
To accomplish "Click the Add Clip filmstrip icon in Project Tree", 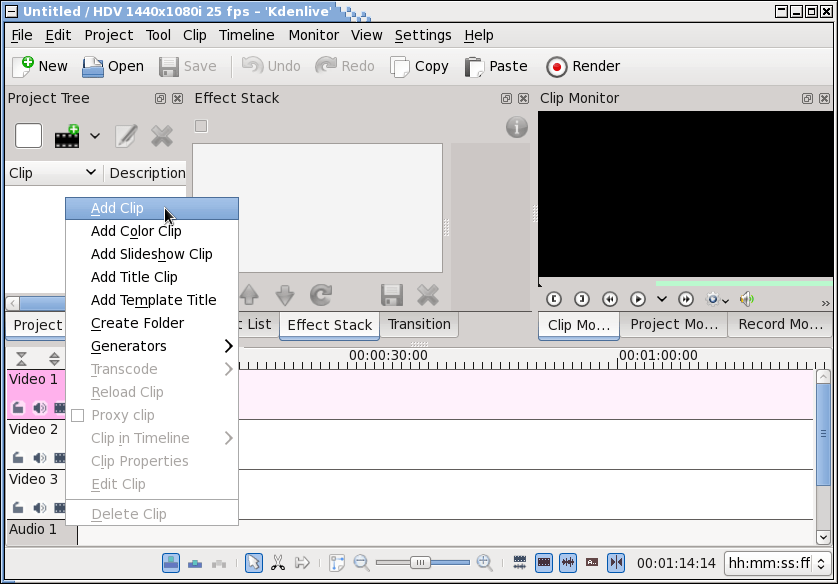I will [67, 136].
